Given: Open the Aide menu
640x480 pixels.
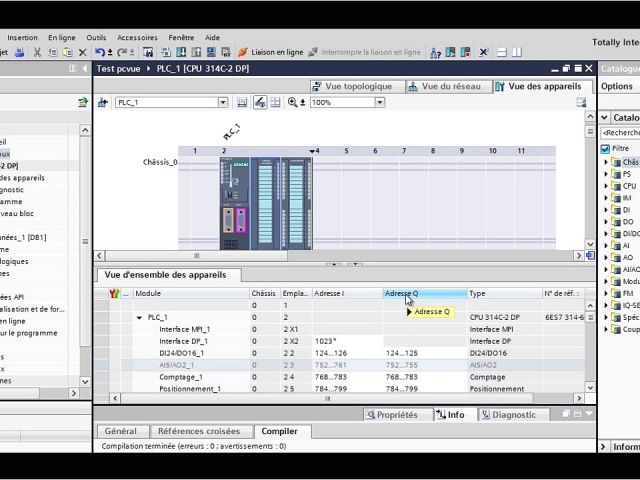Looking at the screenshot, I should click(x=212, y=38).
